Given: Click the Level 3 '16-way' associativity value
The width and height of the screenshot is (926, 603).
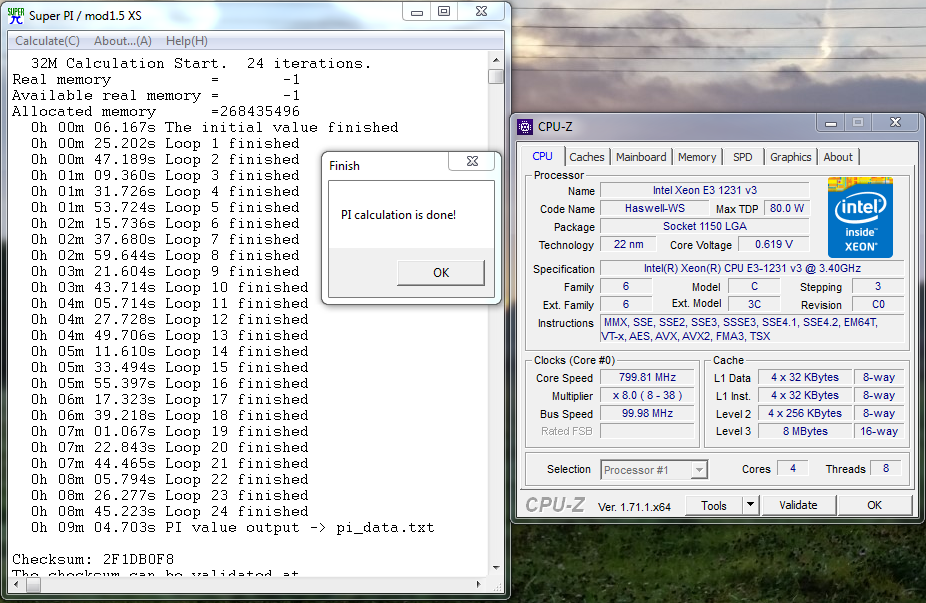Looking at the screenshot, I should click(879, 431).
